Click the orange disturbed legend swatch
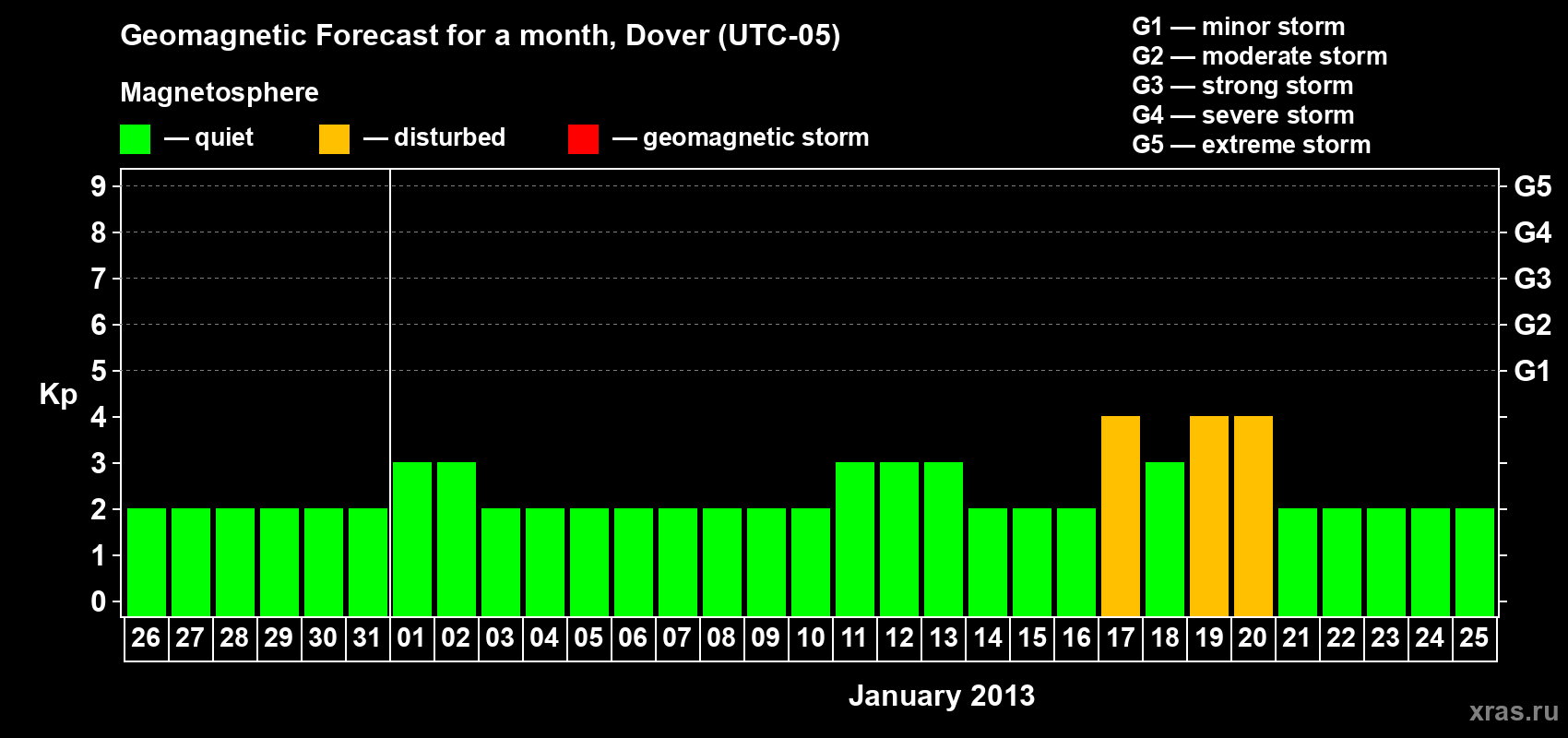The width and height of the screenshot is (1568, 738). coord(334,139)
